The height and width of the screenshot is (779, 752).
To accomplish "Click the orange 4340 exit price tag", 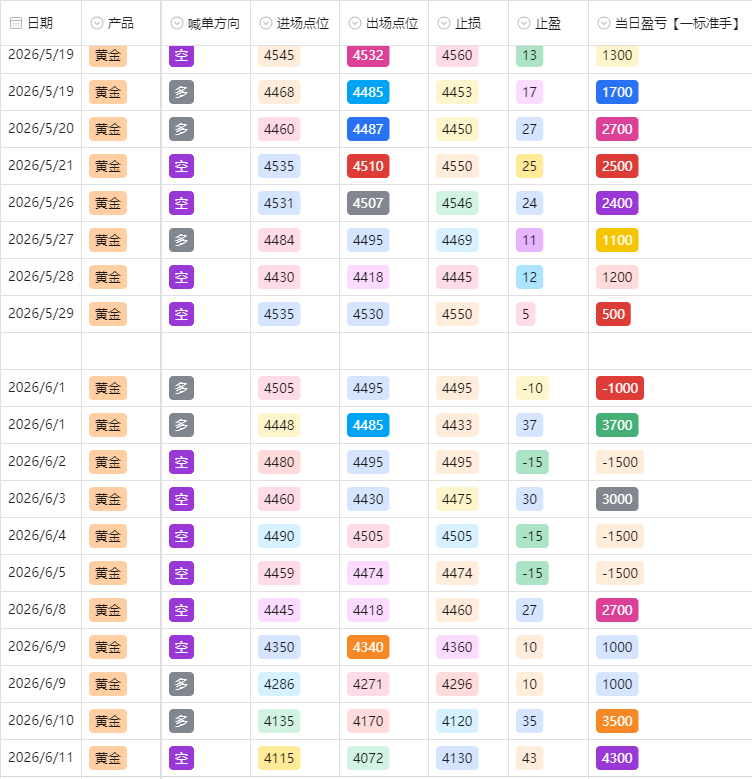I will (368, 647).
